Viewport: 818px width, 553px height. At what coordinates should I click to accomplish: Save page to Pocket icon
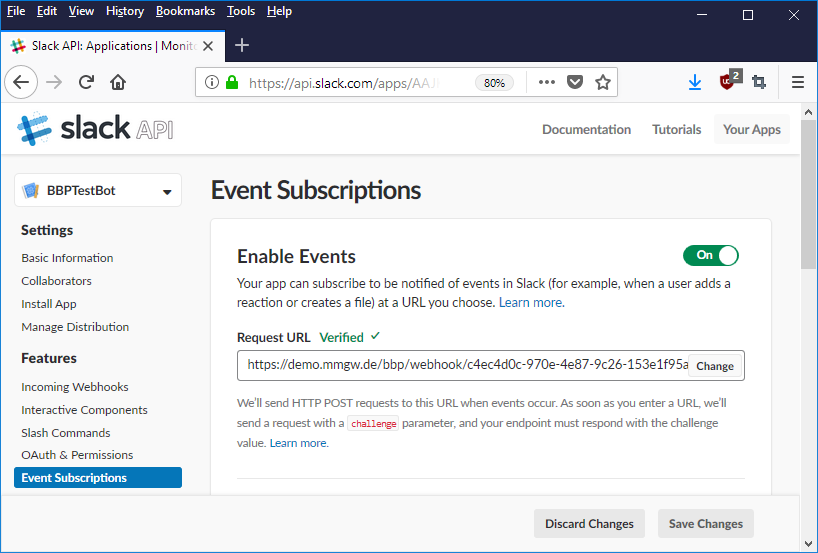click(574, 82)
